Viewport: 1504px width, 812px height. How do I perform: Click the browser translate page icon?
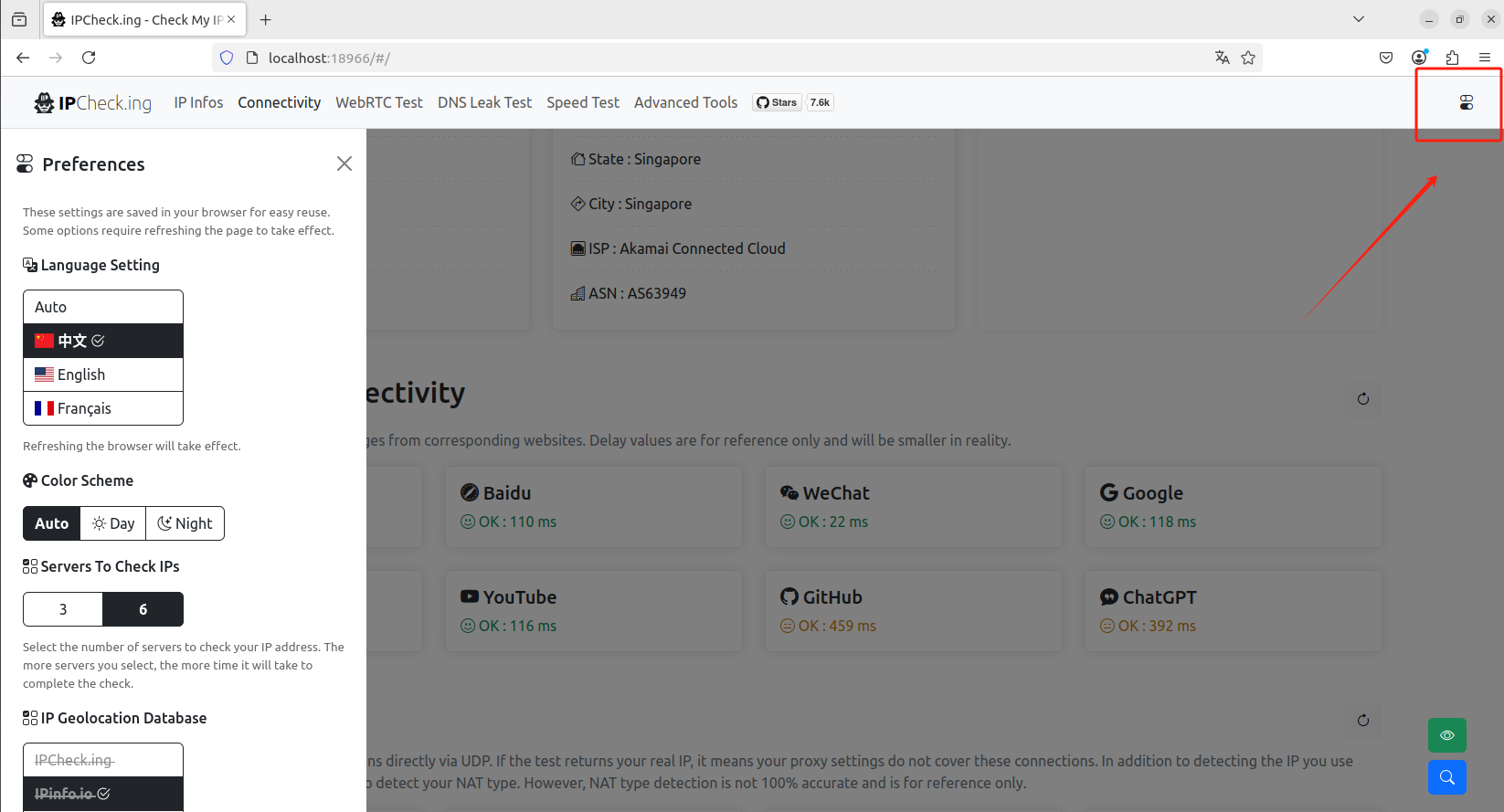[x=1222, y=58]
